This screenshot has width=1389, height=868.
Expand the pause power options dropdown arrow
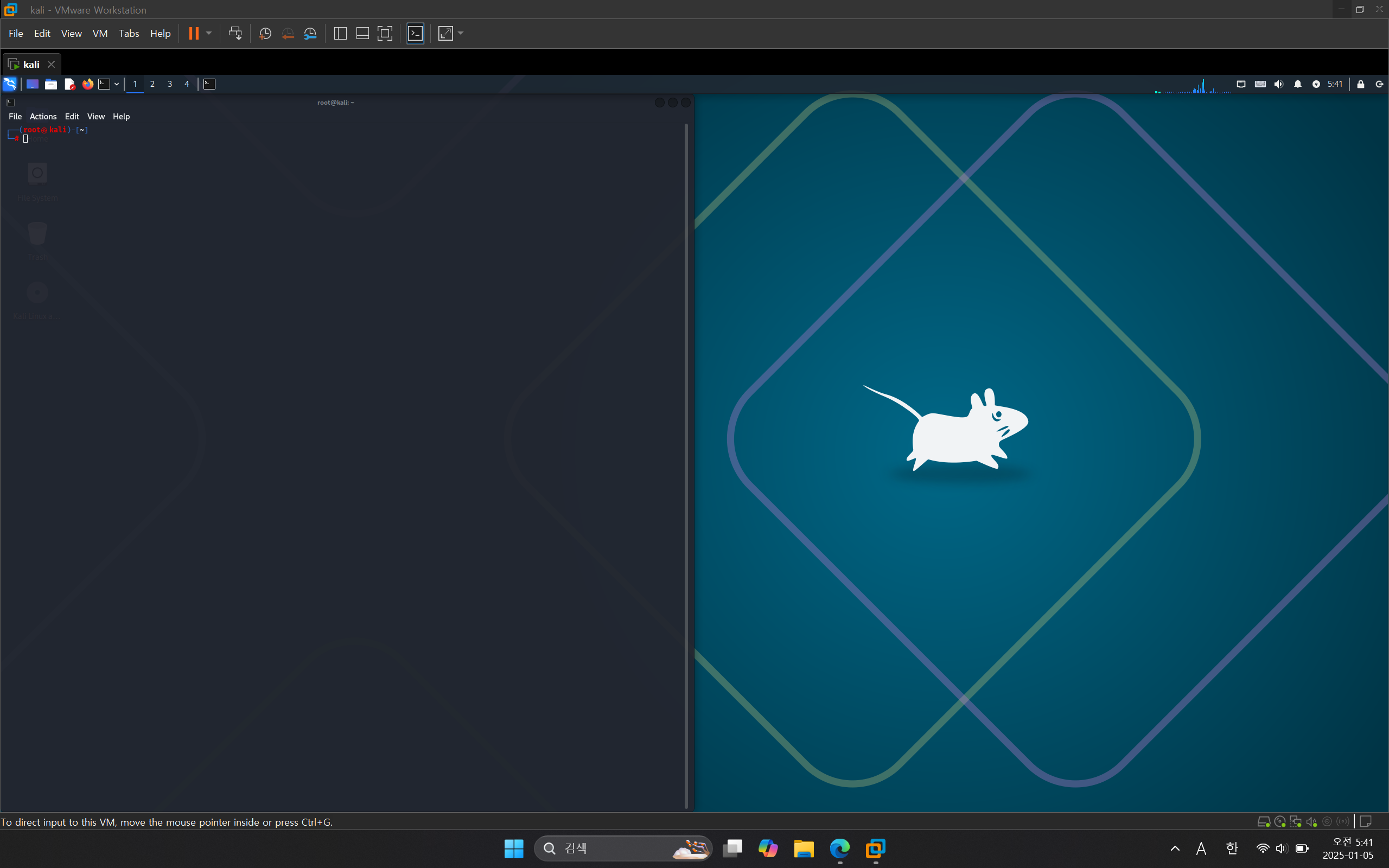point(209,34)
